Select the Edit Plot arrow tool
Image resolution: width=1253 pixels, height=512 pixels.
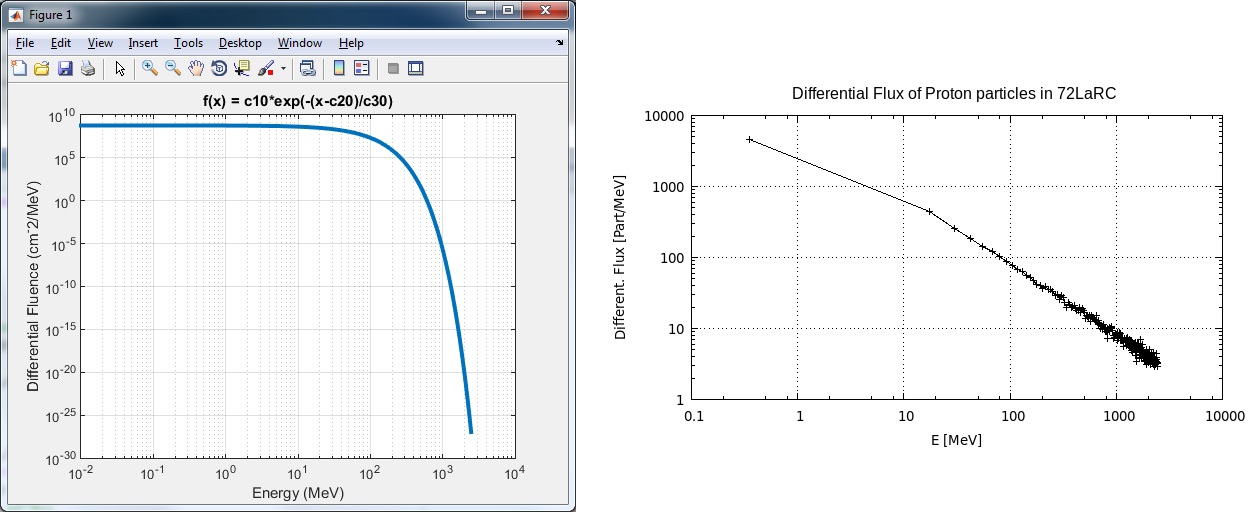[120, 68]
